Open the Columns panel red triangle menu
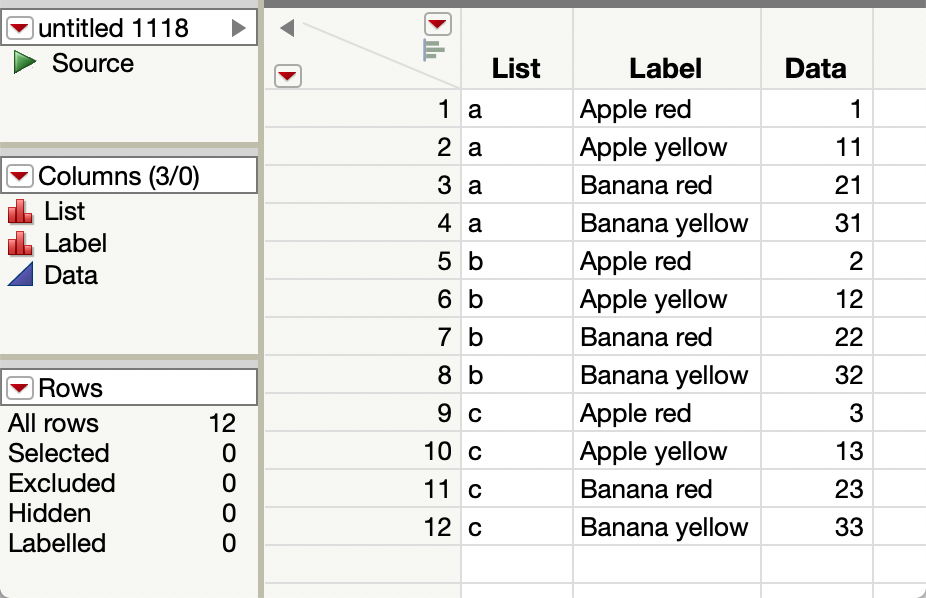 point(19,177)
